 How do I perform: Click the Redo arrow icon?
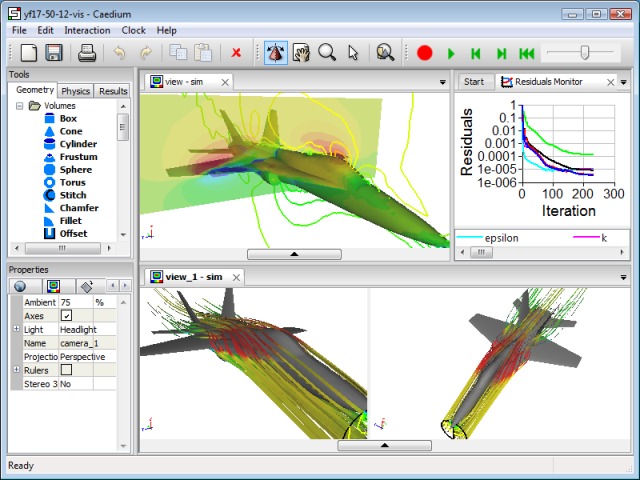[x=146, y=53]
